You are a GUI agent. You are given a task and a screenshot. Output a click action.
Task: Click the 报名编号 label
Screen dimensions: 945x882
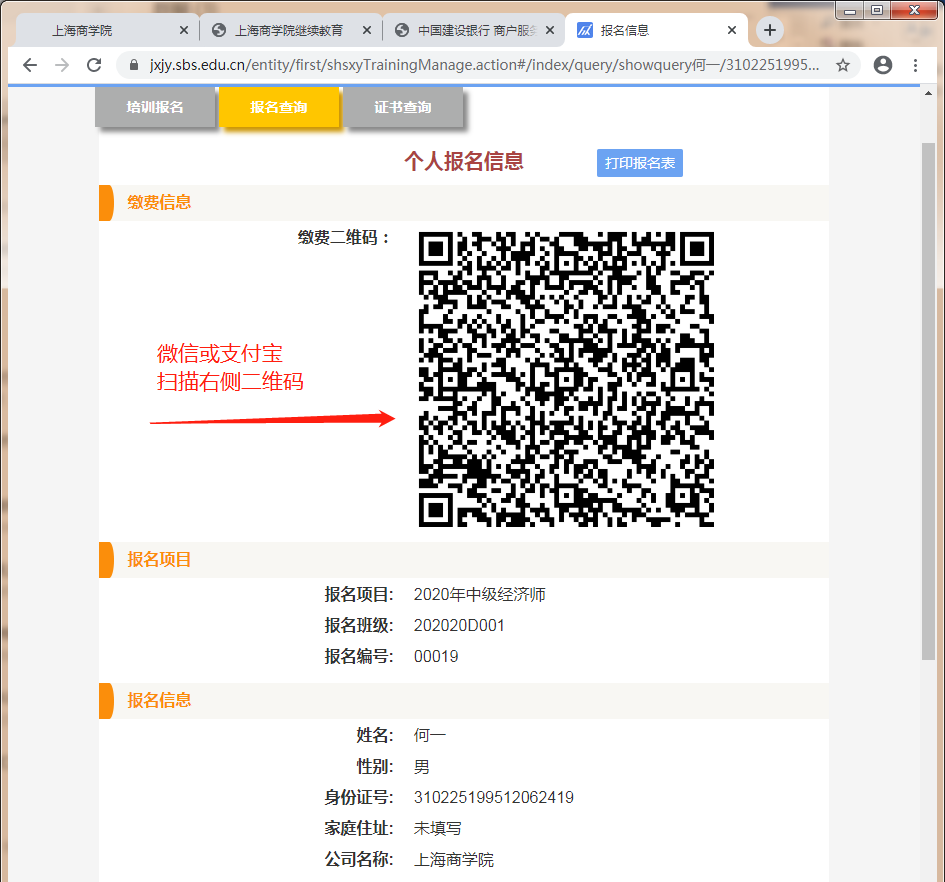pyautogui.click(x=359, y=657)
